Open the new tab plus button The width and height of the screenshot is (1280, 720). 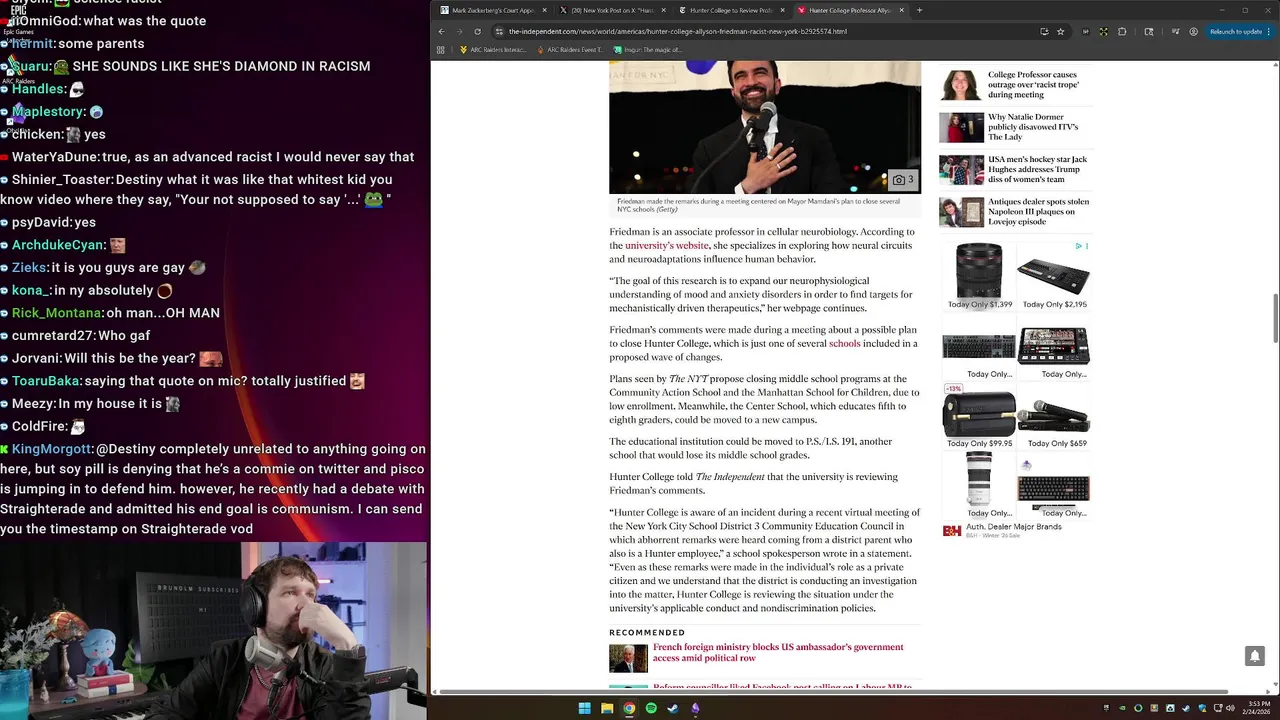click(919, 10)
